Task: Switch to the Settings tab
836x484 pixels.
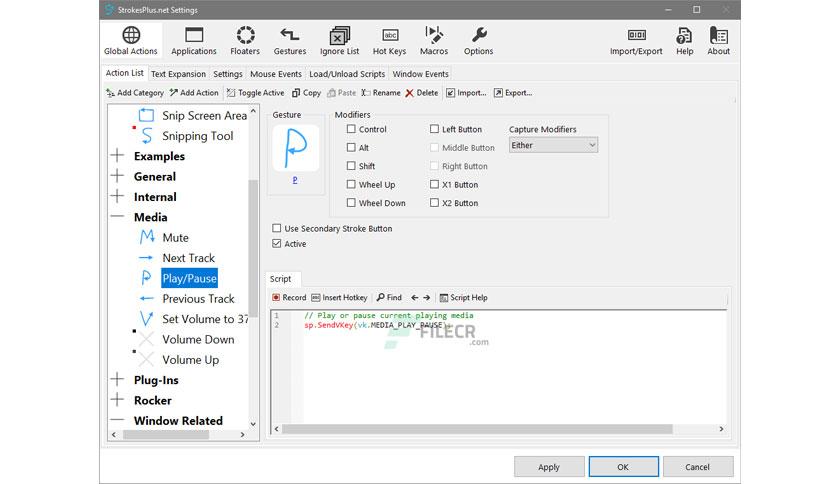Action: tap(228, 74)
